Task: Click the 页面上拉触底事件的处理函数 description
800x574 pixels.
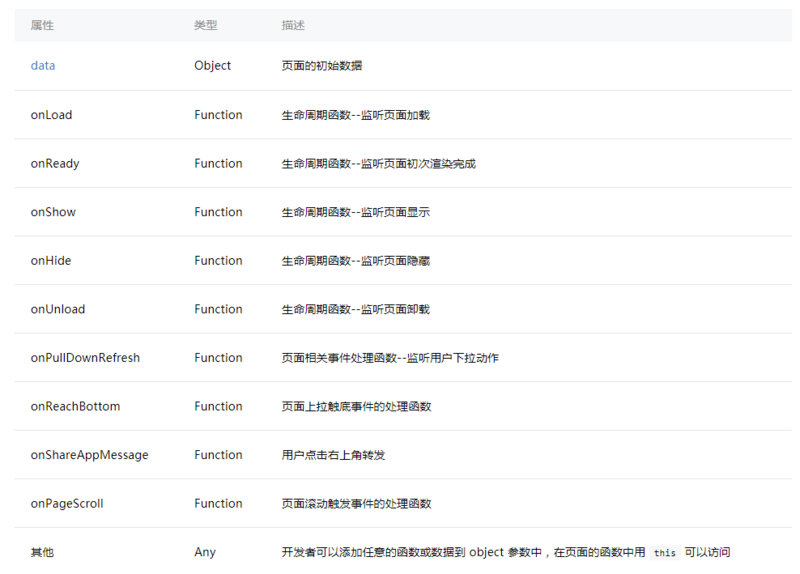Action: (x=356, y=406)
